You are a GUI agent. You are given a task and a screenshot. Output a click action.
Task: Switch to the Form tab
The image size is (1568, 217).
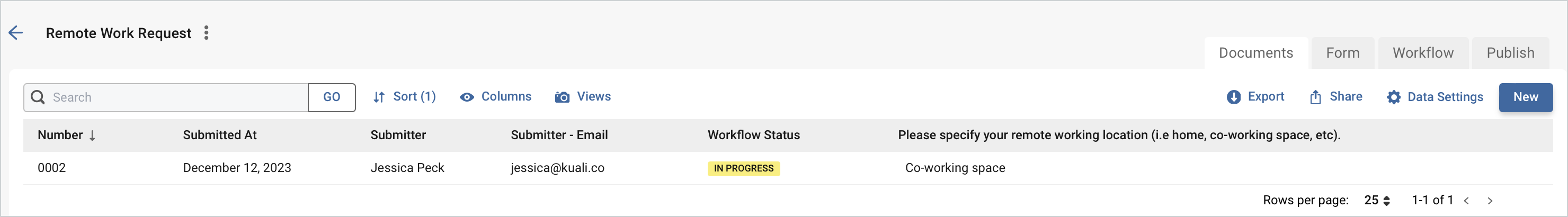pyautogui.click(x=1342, y=53)
